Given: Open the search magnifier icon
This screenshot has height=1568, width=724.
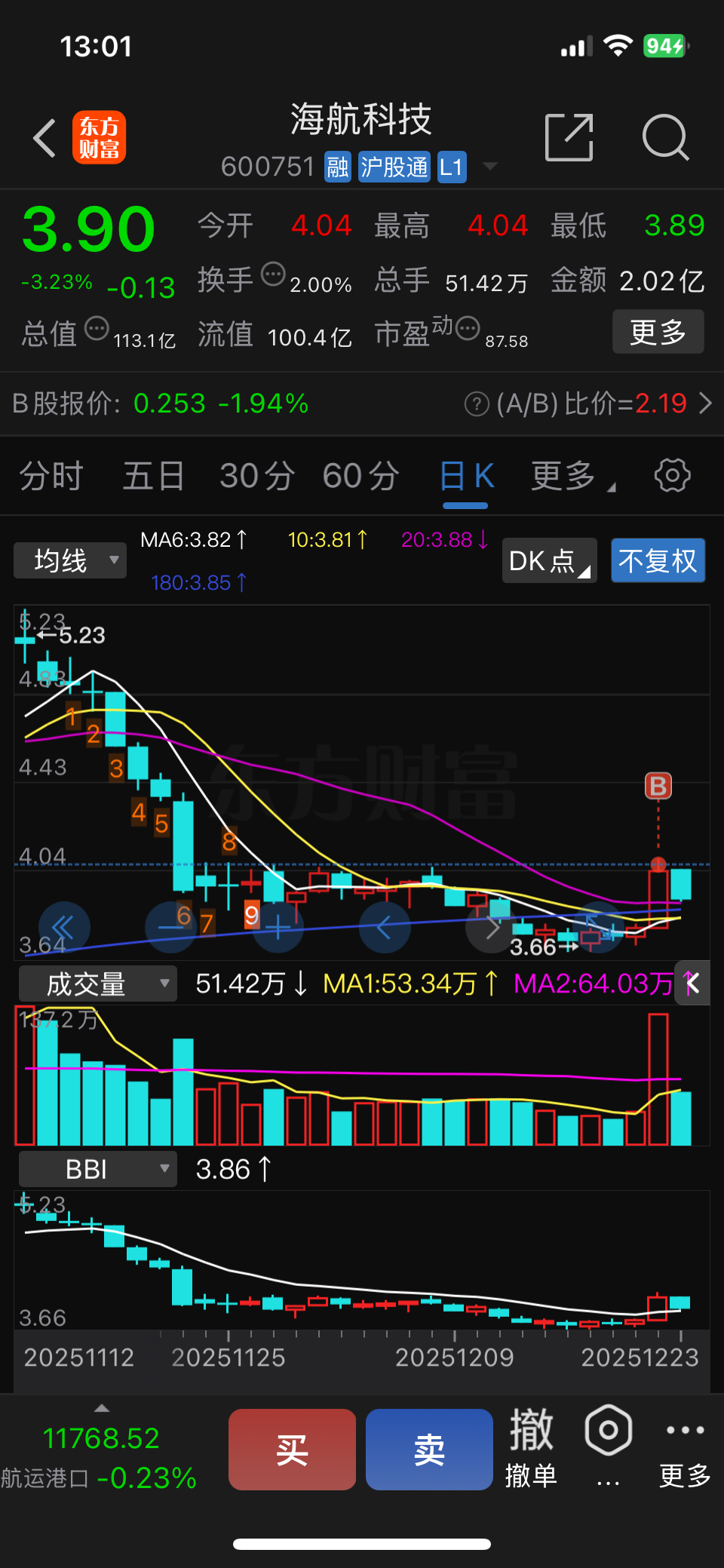Looking at the screenshot, I should pyautogui.click(x=666, y=137).
